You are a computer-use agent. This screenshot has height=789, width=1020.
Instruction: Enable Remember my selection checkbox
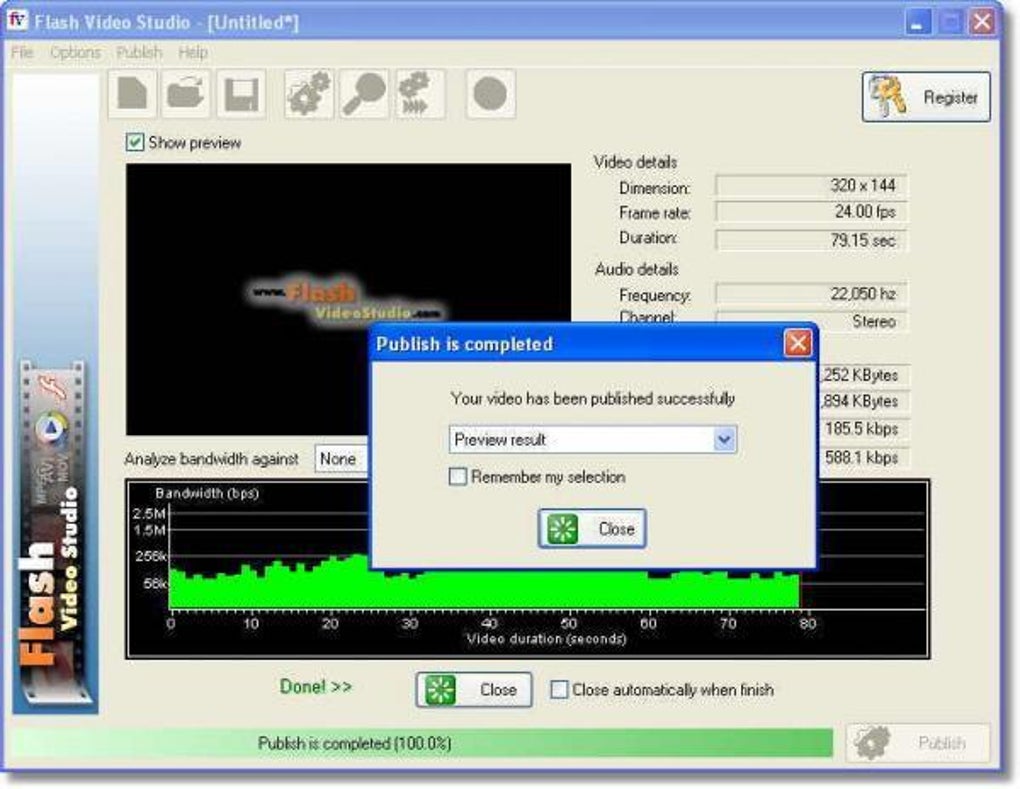(458, 477)
